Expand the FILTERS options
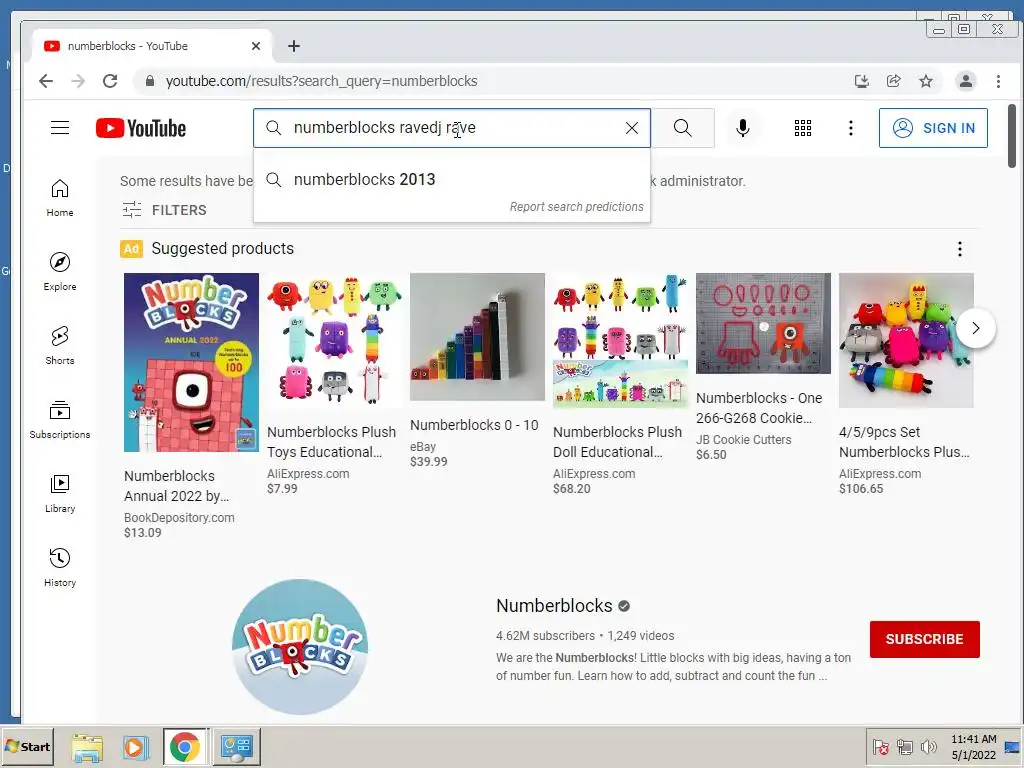1024x768 pixels. (x=164, y=210)
